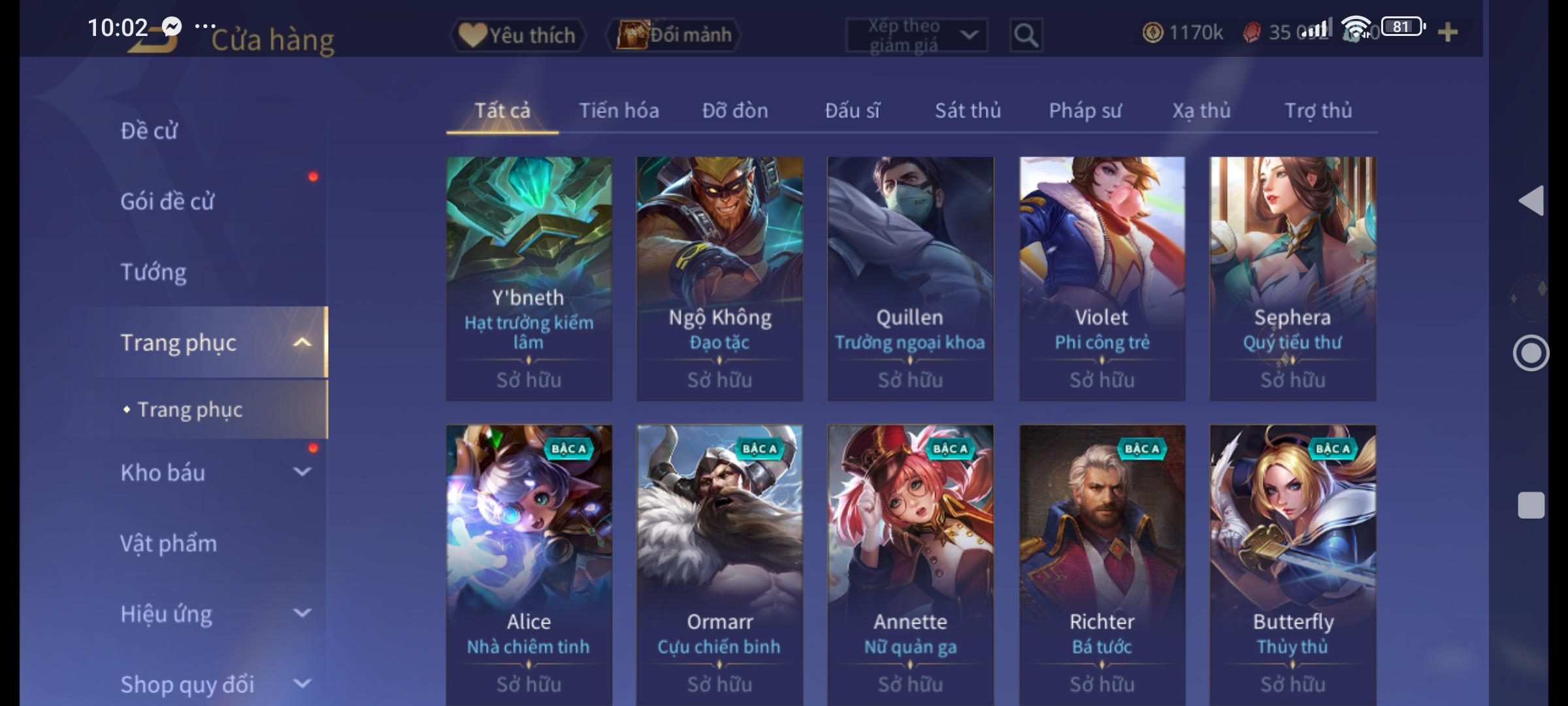Switch to the Pháp sư tab
Screen dimensions: 1568x706
coord(1085,110)
